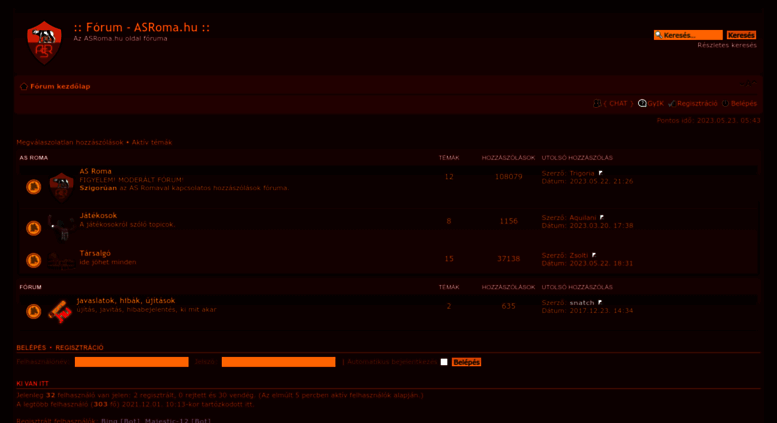
Task: Click the GyIK question bubble icon
Action: pos(642,103)
